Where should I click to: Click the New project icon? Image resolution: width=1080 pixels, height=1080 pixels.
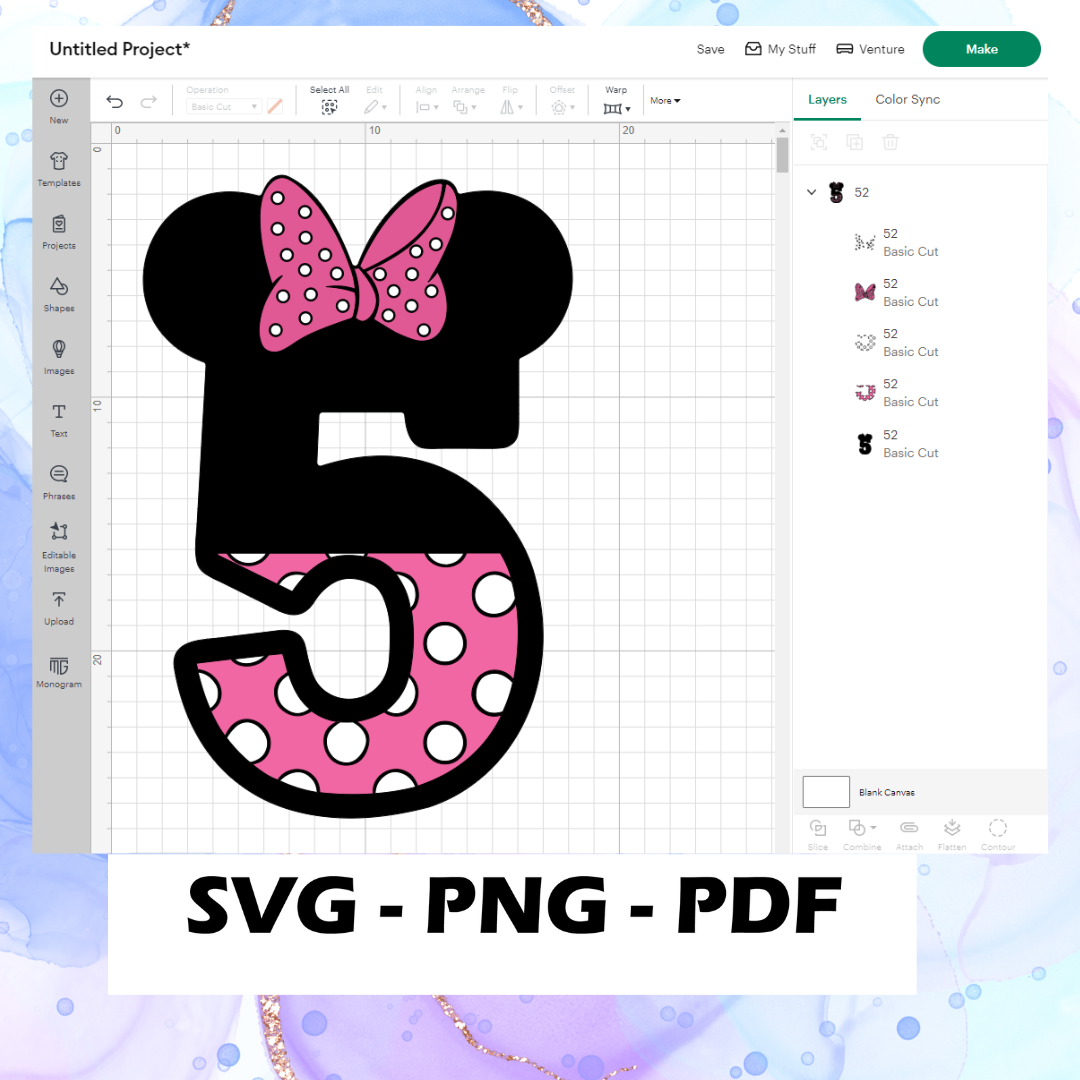(x=59, y=98)
